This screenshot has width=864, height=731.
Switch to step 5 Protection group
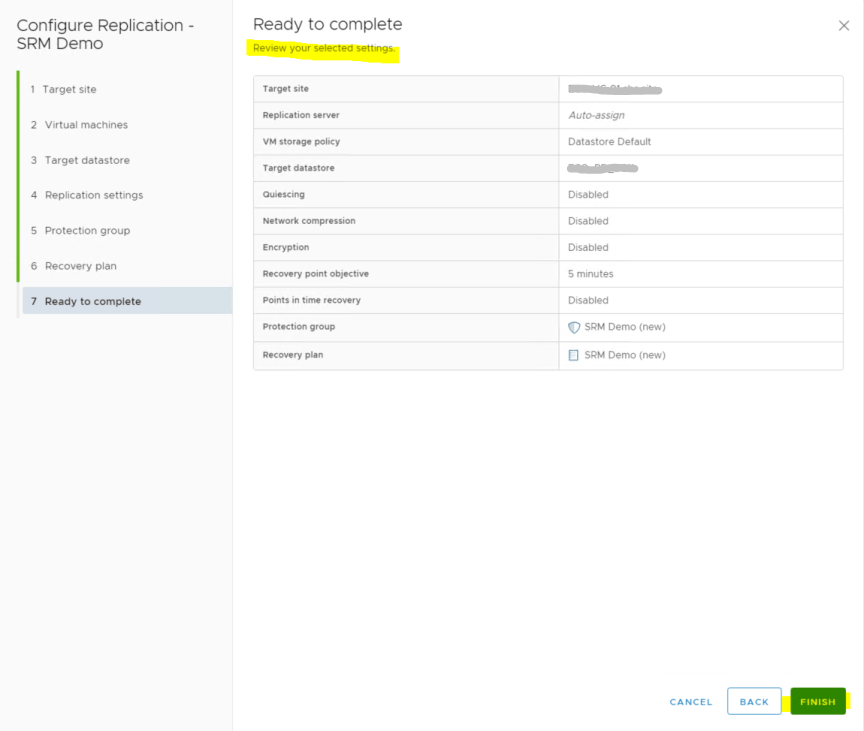pos(87,230)
